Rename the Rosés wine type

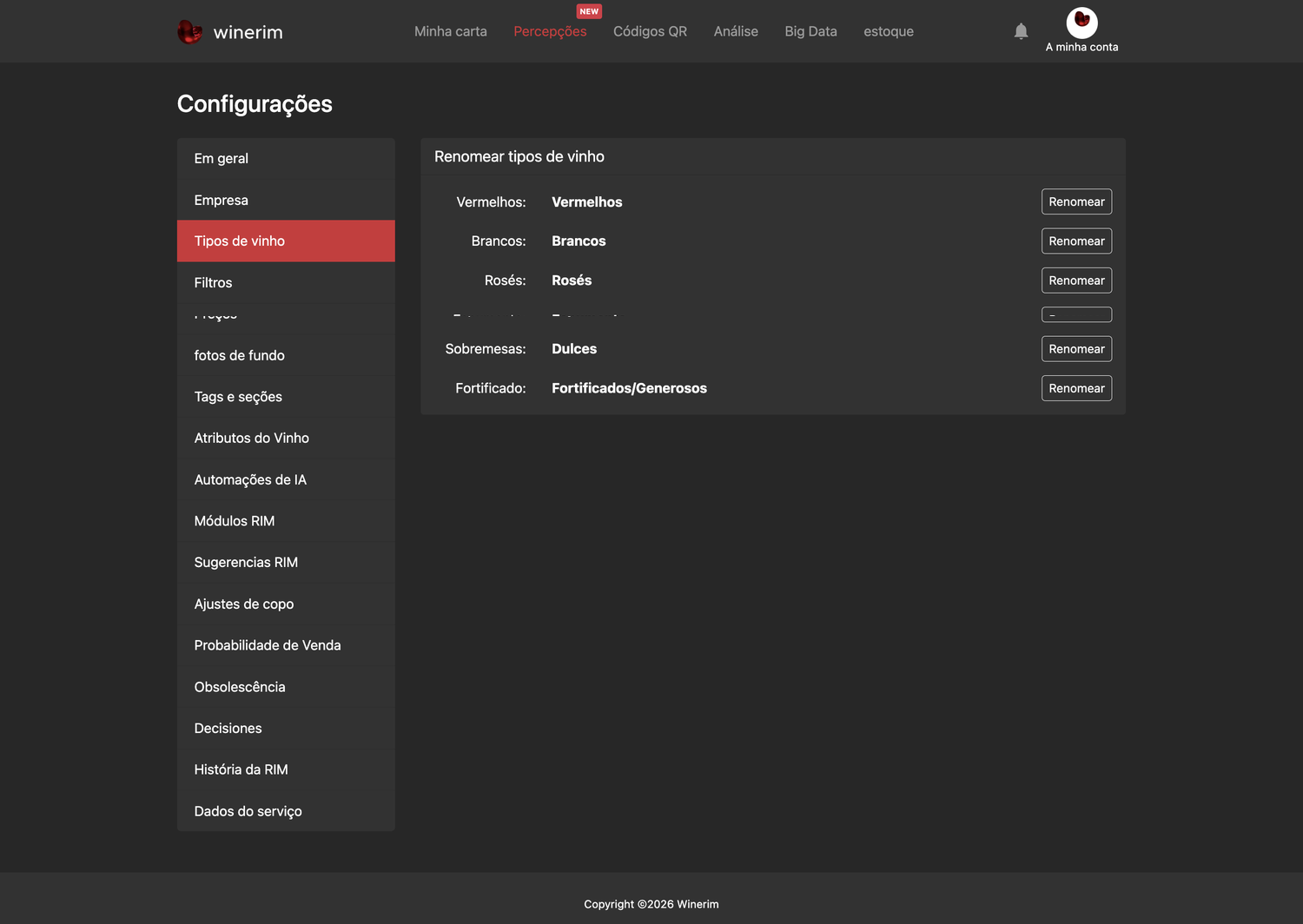pyautogui.click(x=1076, y=280)
